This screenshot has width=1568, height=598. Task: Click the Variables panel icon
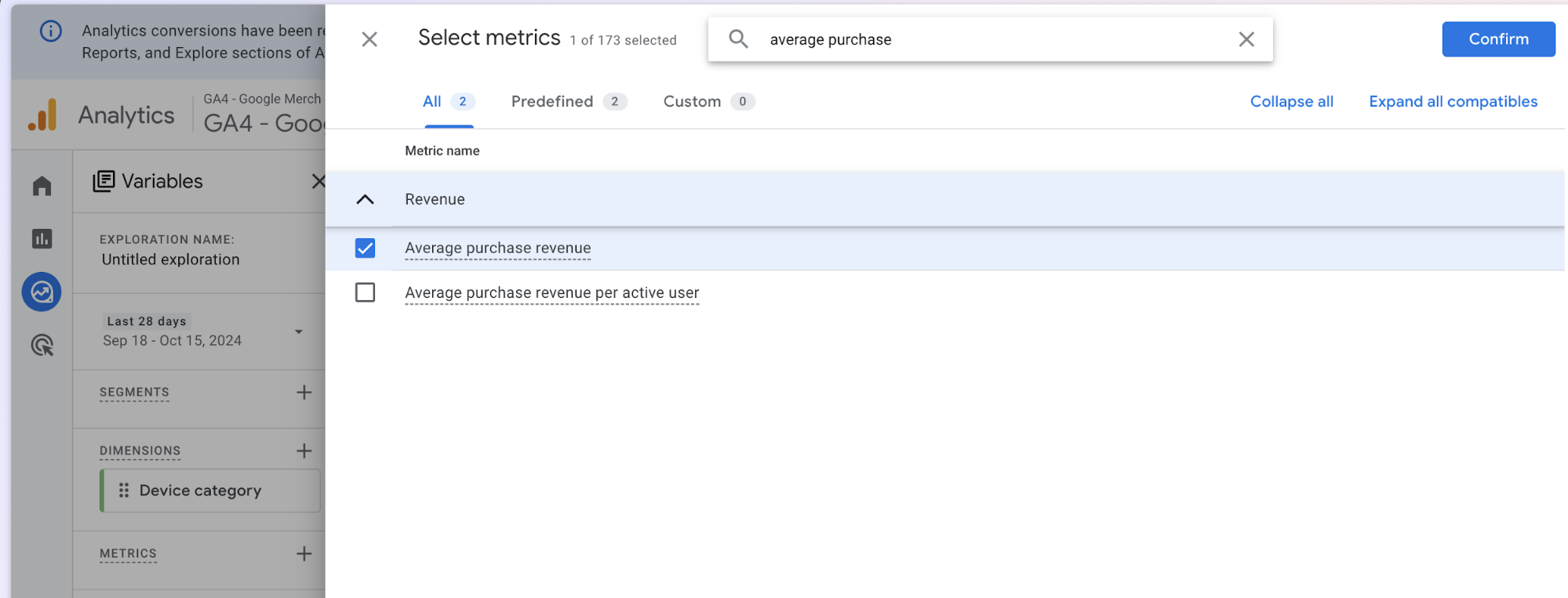[x=104, y=181]
